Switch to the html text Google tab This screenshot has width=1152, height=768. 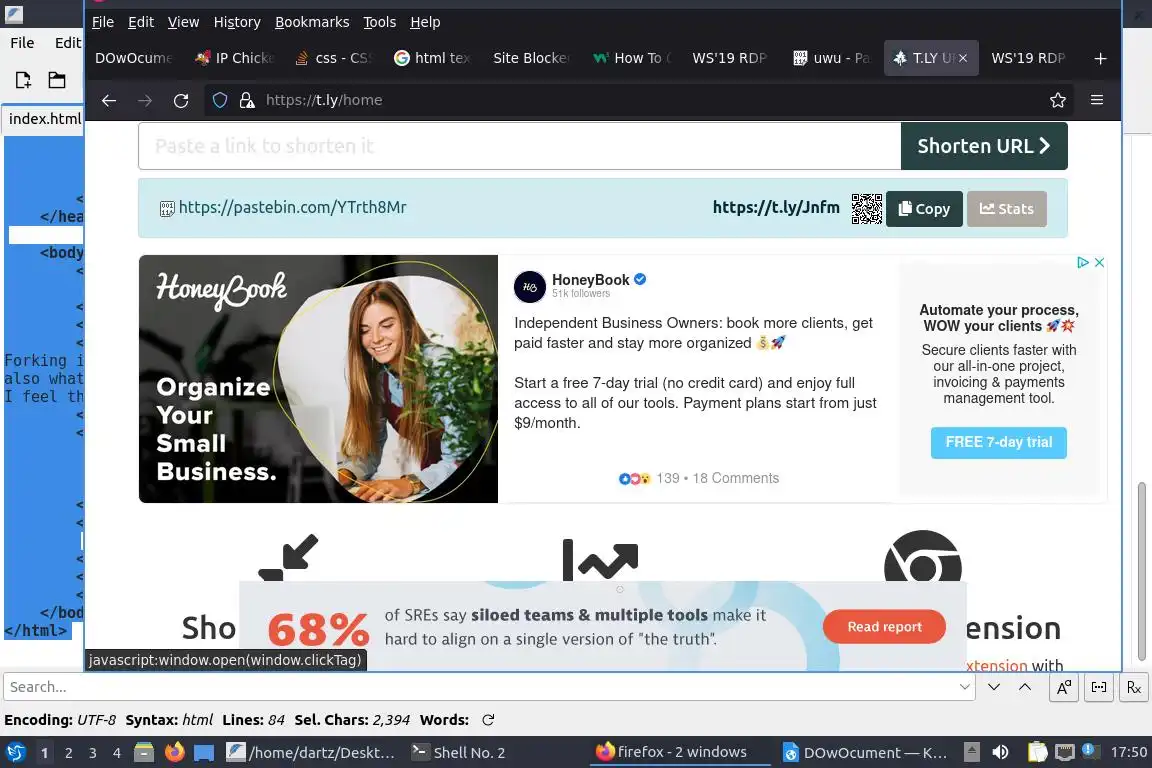433,58
